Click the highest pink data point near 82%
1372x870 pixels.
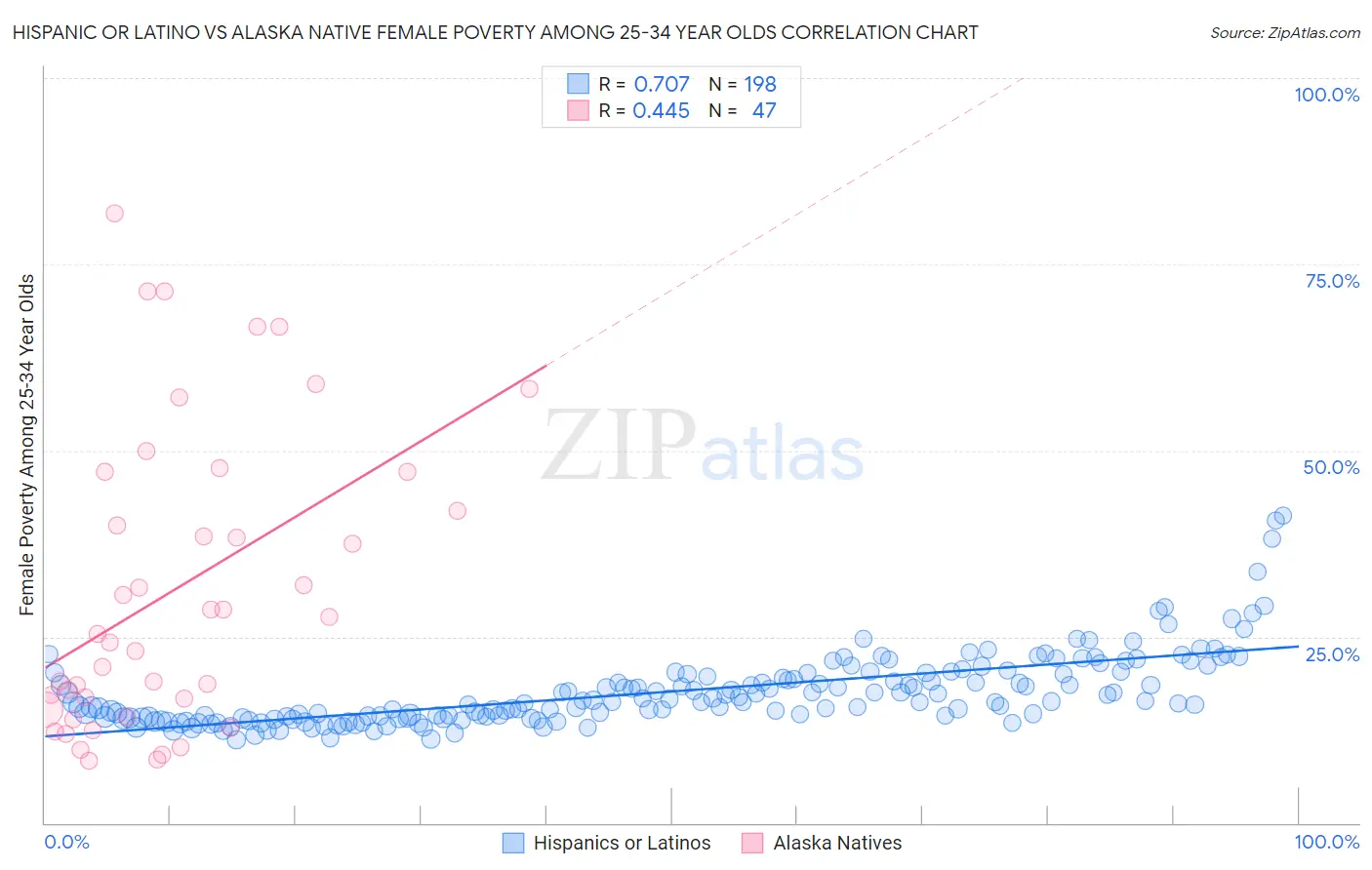(114, 214)
